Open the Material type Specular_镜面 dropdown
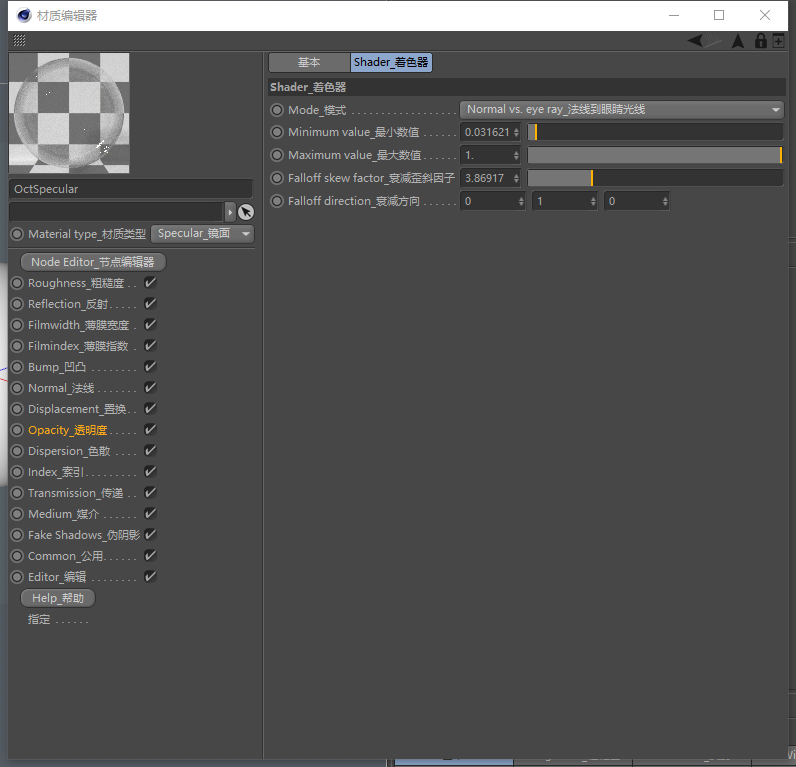Screen dimensions: 796x767 [202, 234]
